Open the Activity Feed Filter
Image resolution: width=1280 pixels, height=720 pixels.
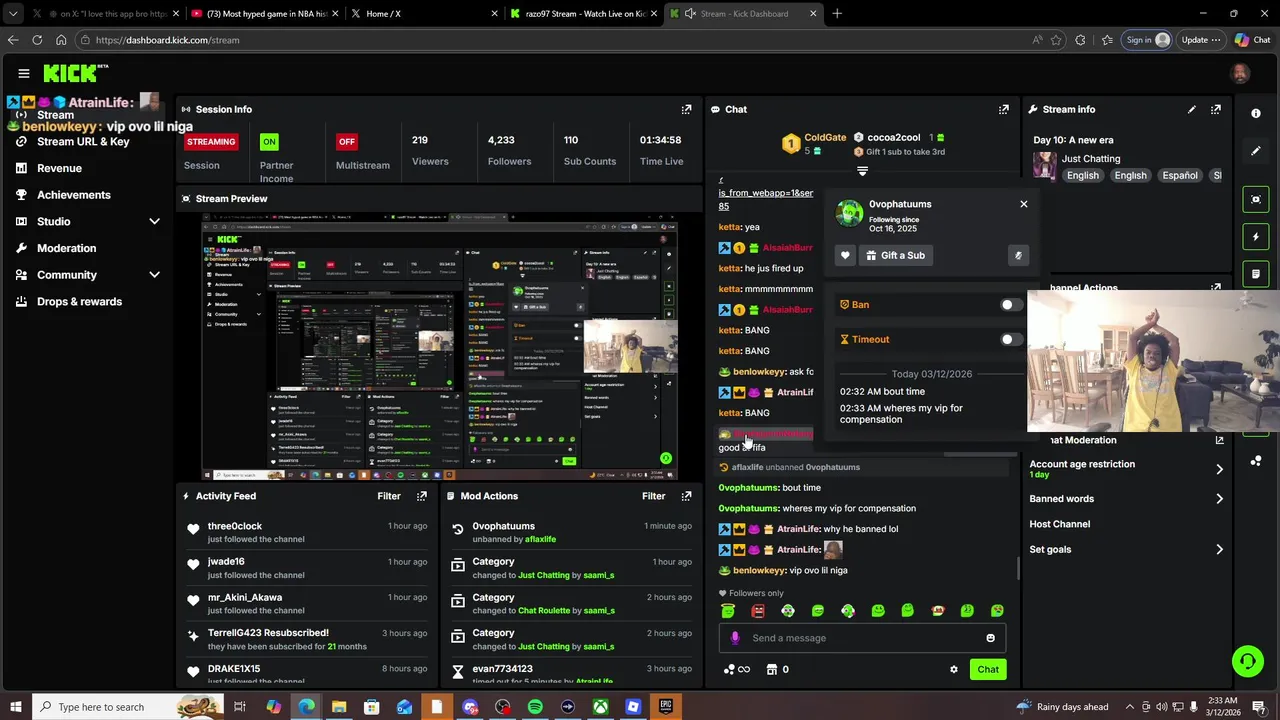[x=389, y=496]
